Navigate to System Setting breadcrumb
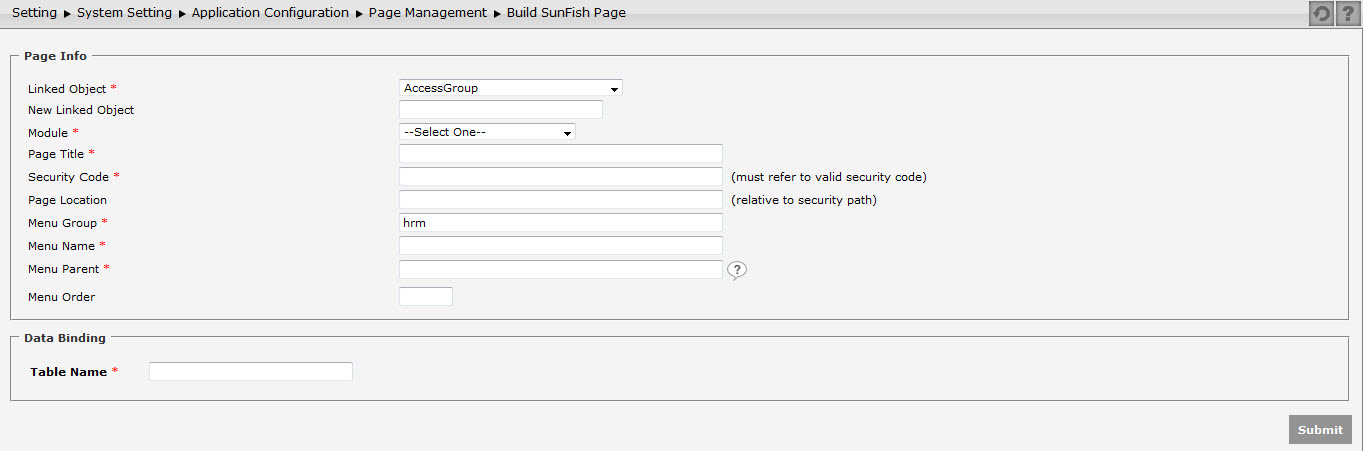Screen dimensions: 1363x451 click(x=124, y=13)
